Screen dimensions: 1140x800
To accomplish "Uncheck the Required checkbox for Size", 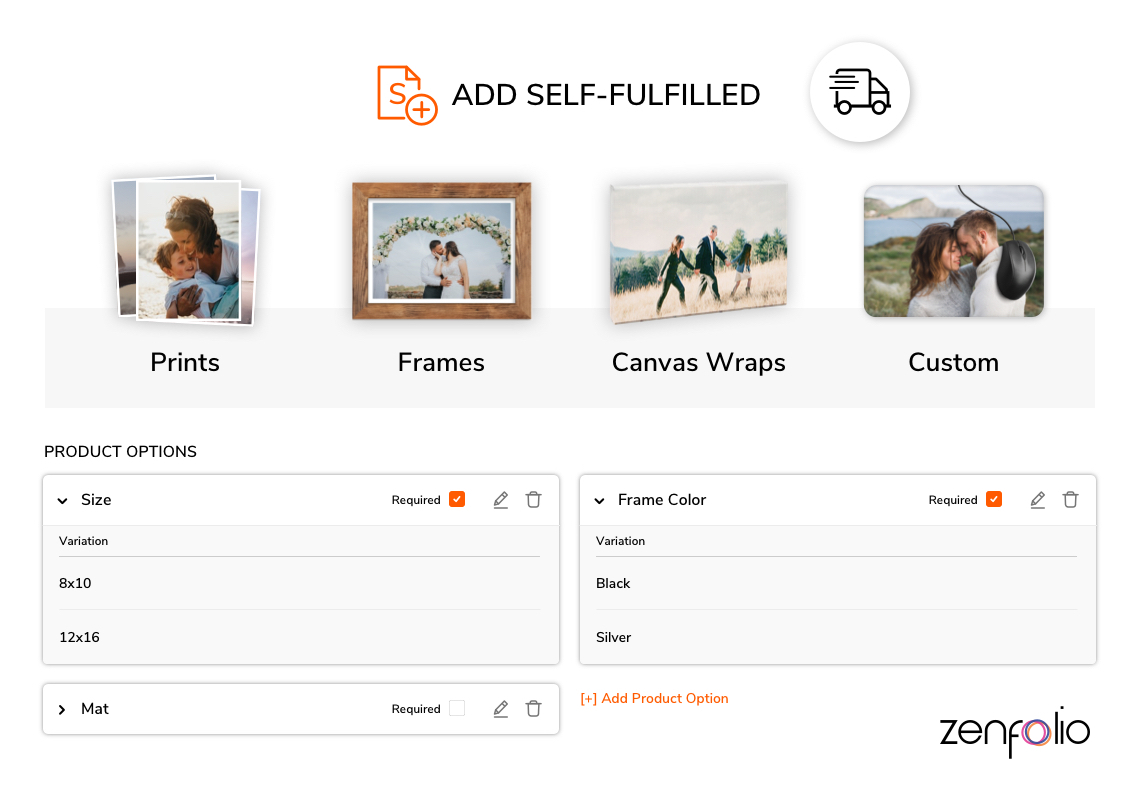I will click(x=457, y=500).
